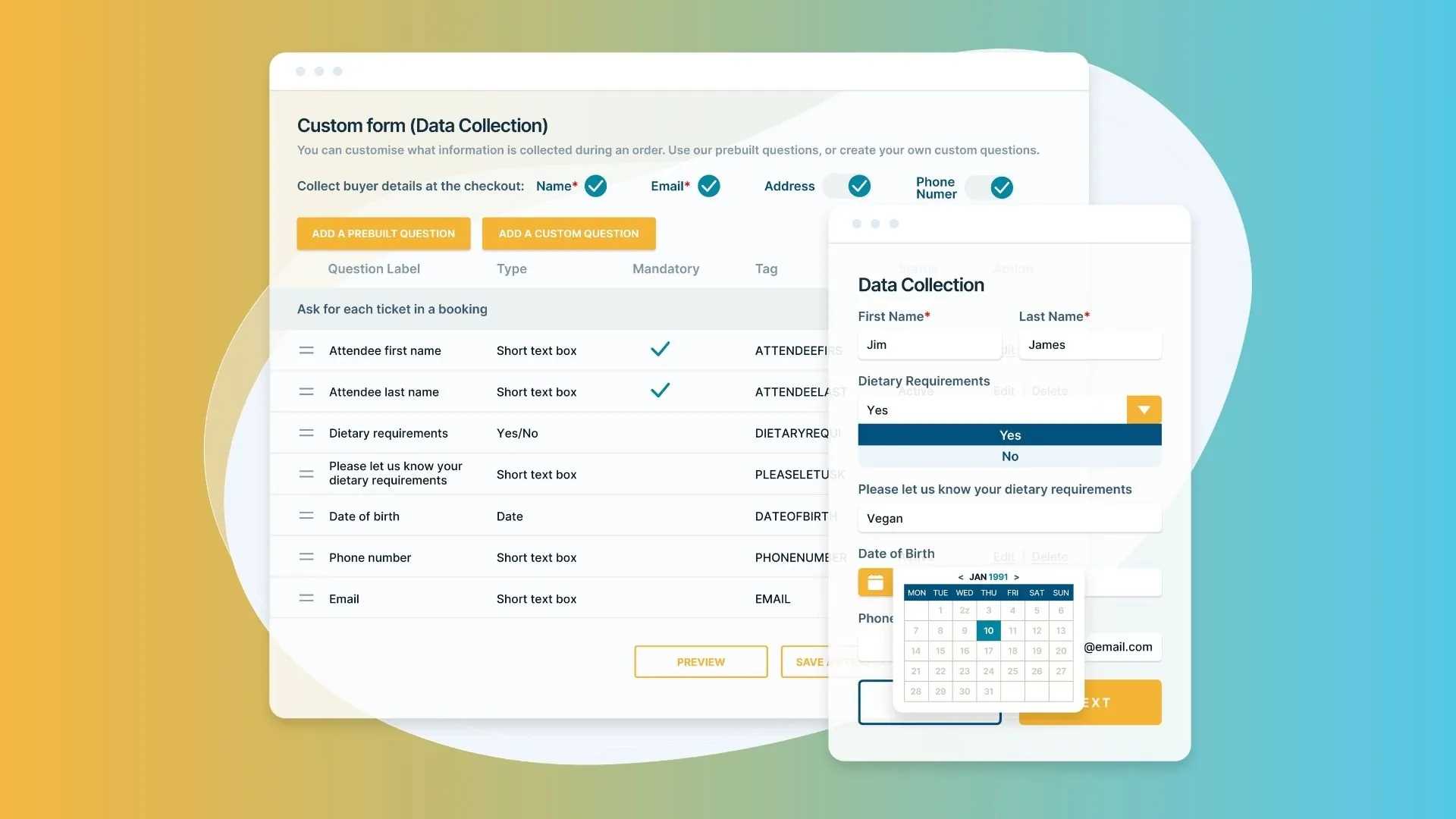This screenshot has width=1456, height=819.
Task: Click ADD A CUSTOM QUESTION button
Action: tap(569, 233)
